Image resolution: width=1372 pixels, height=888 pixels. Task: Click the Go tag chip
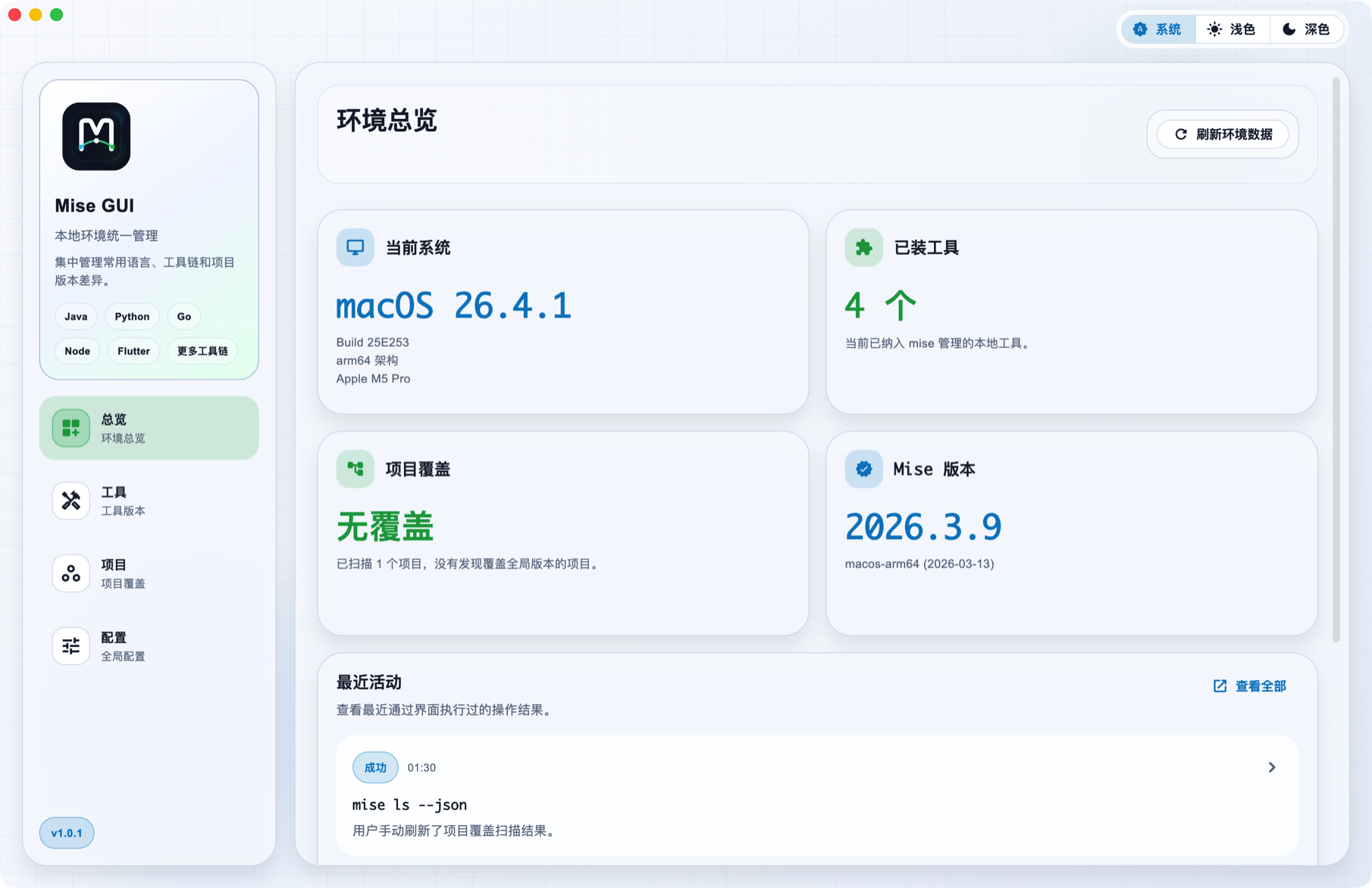pyautogui.click(x=184, y=316)
